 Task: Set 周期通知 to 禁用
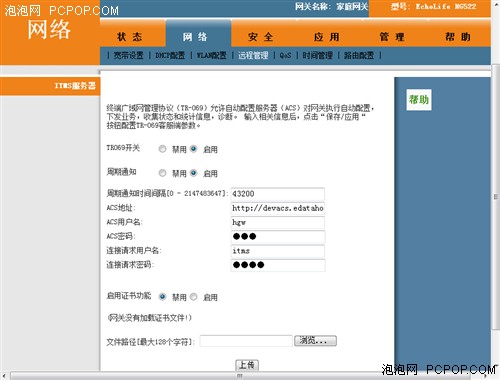(162, 173)
